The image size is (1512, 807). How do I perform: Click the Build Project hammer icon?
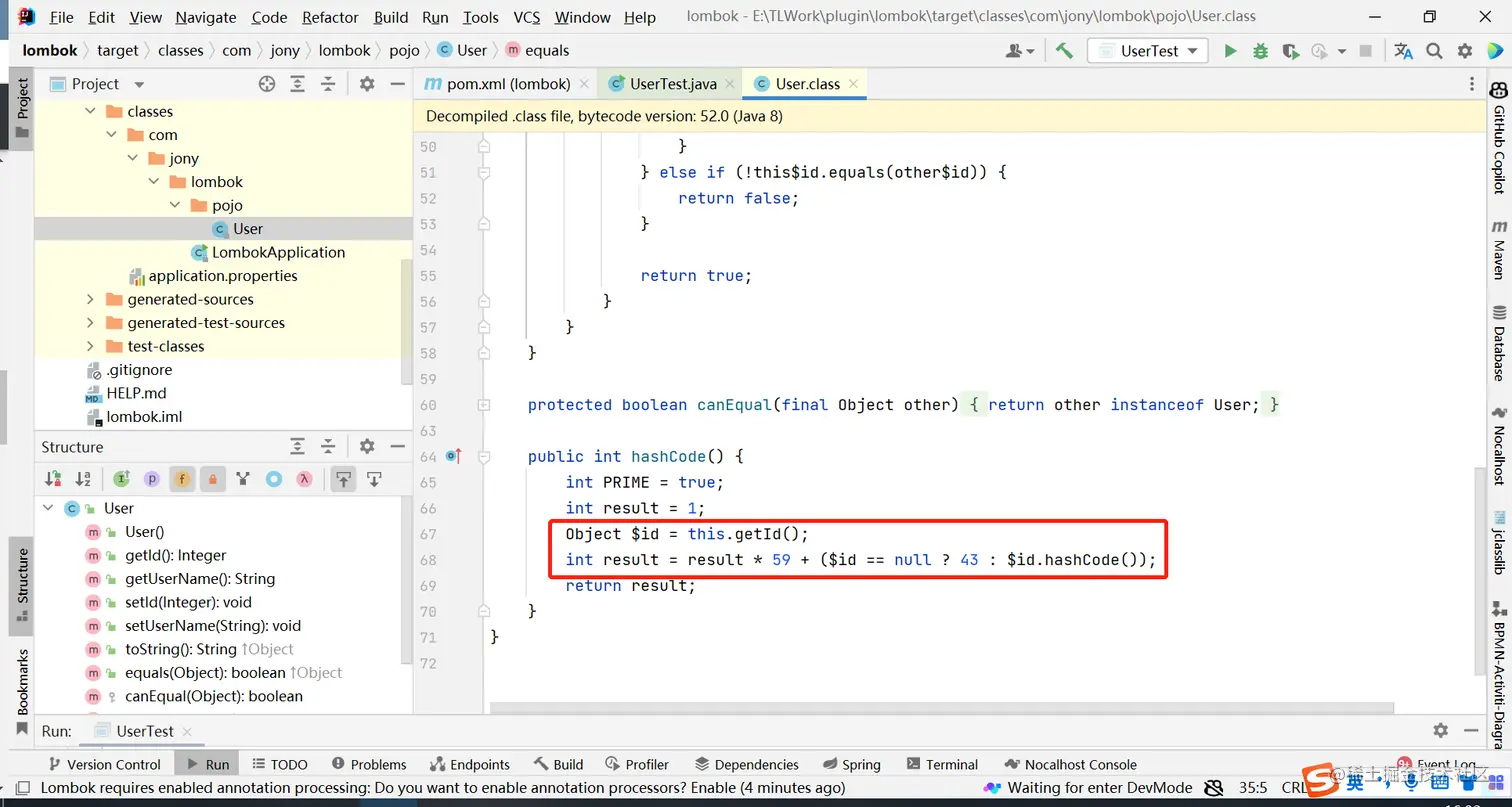tap(1064, 51)
